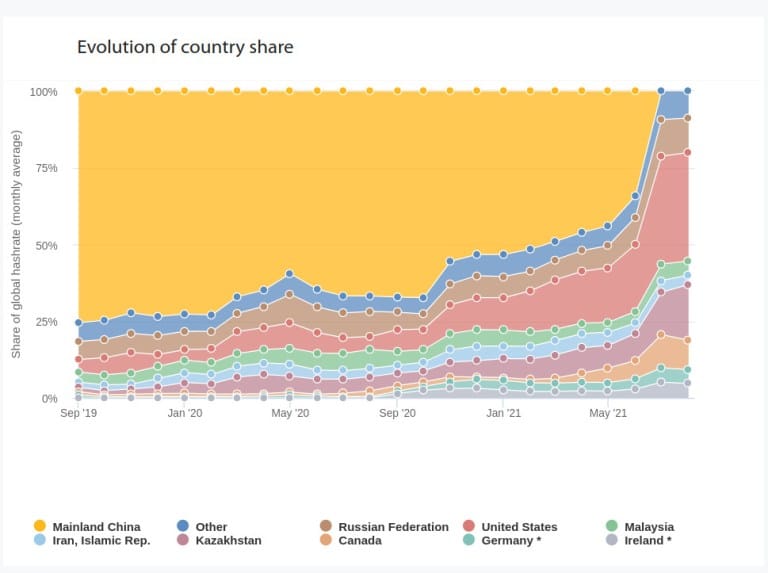The image size is (768, 573).
Task: Toggle Kazakhstan legend entry
Action: pyautogui.click(x=219, y=540)
